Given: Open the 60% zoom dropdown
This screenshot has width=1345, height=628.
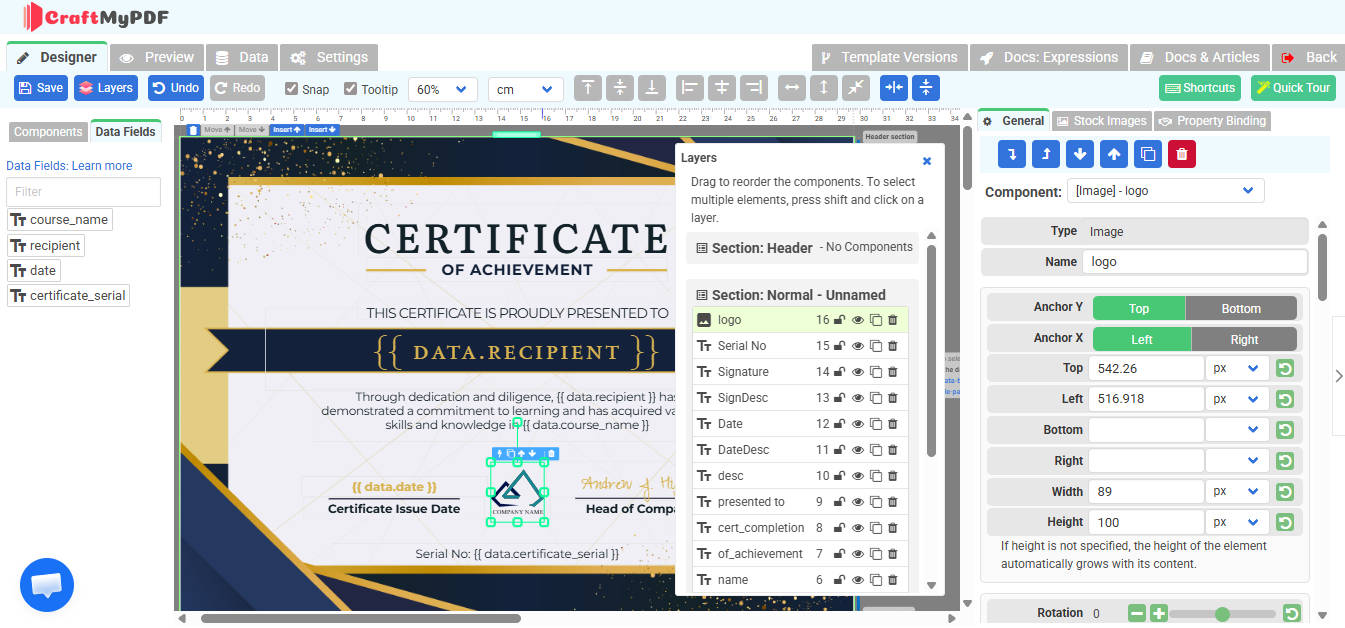Looking at the screenshot, I should [442, 89].
